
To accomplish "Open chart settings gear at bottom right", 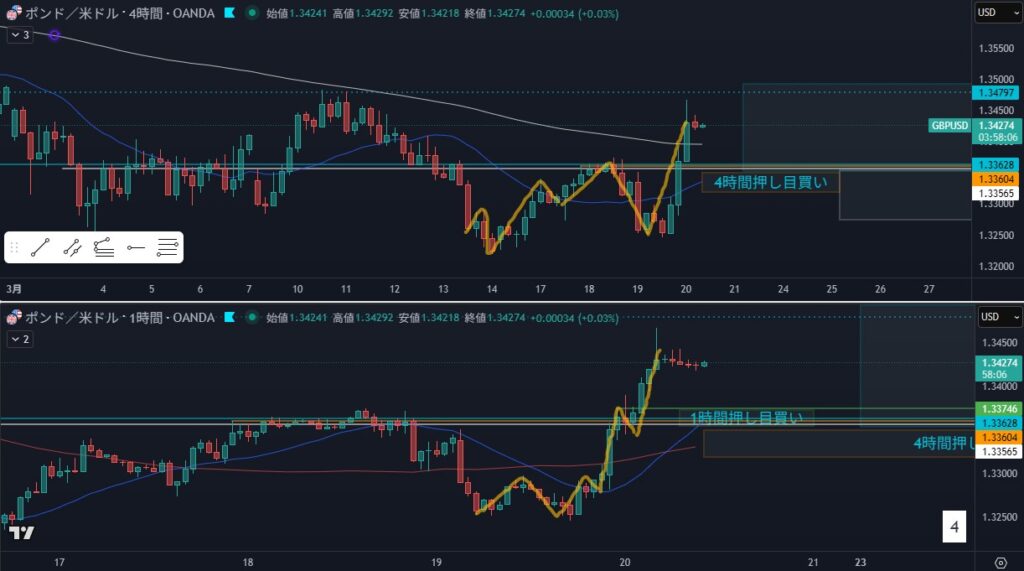I will coord(1000,561).
